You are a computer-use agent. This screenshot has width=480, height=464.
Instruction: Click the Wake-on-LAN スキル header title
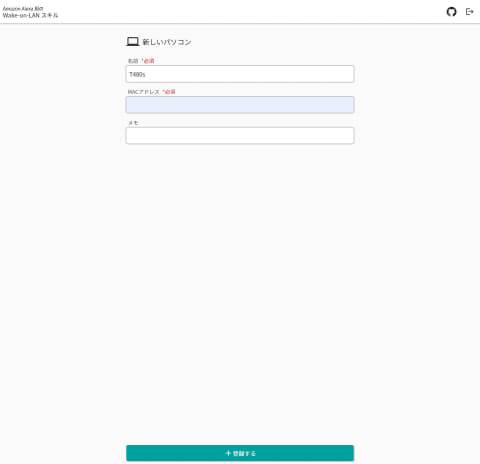pos(30,15)
